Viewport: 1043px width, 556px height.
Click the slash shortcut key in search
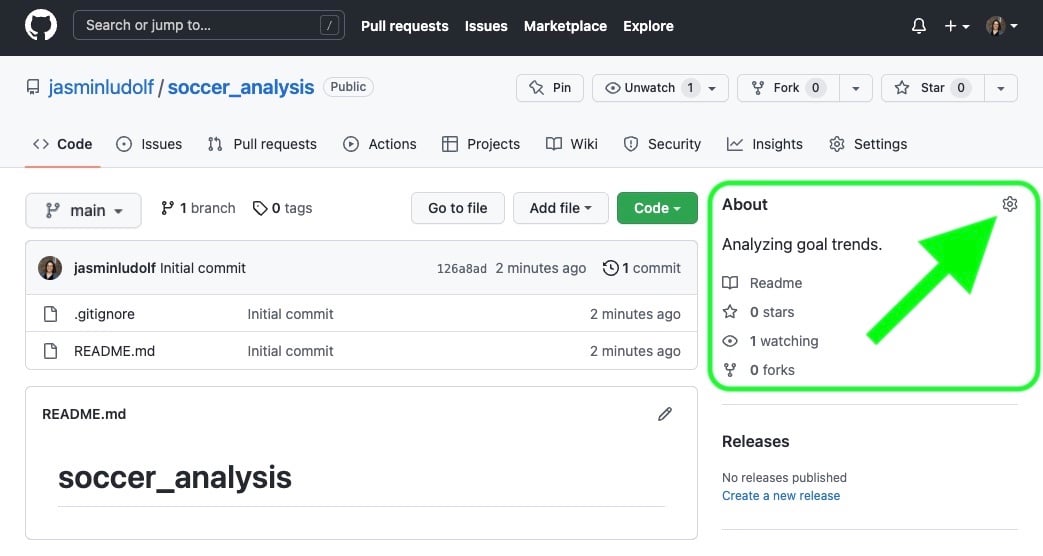pos(329,25)
